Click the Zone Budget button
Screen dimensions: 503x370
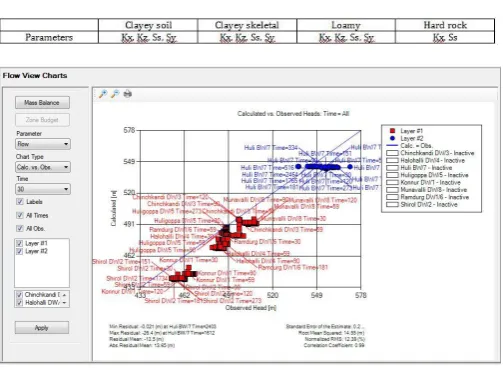[x=42, y=120]
